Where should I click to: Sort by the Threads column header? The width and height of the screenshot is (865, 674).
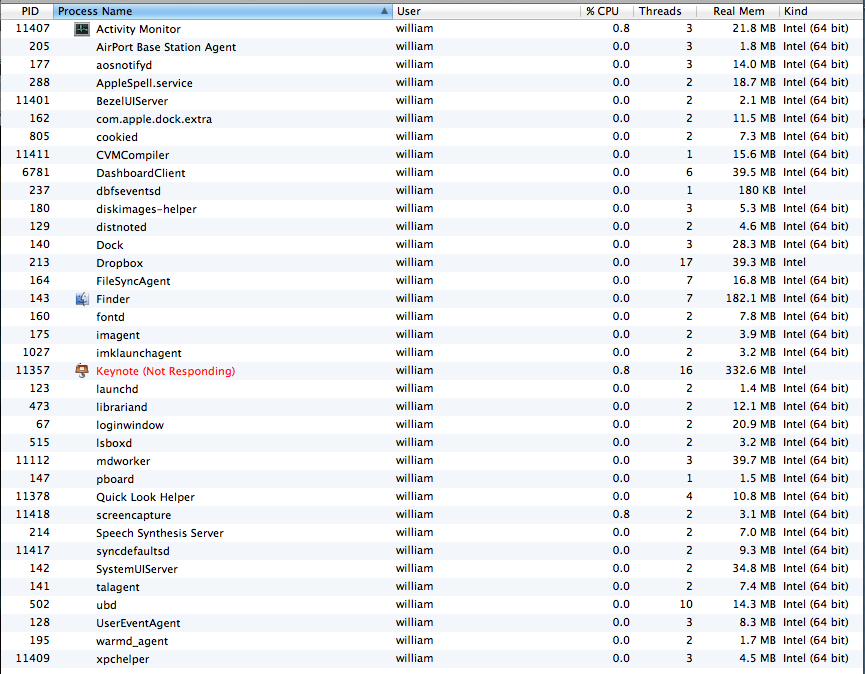pos(665,11)
